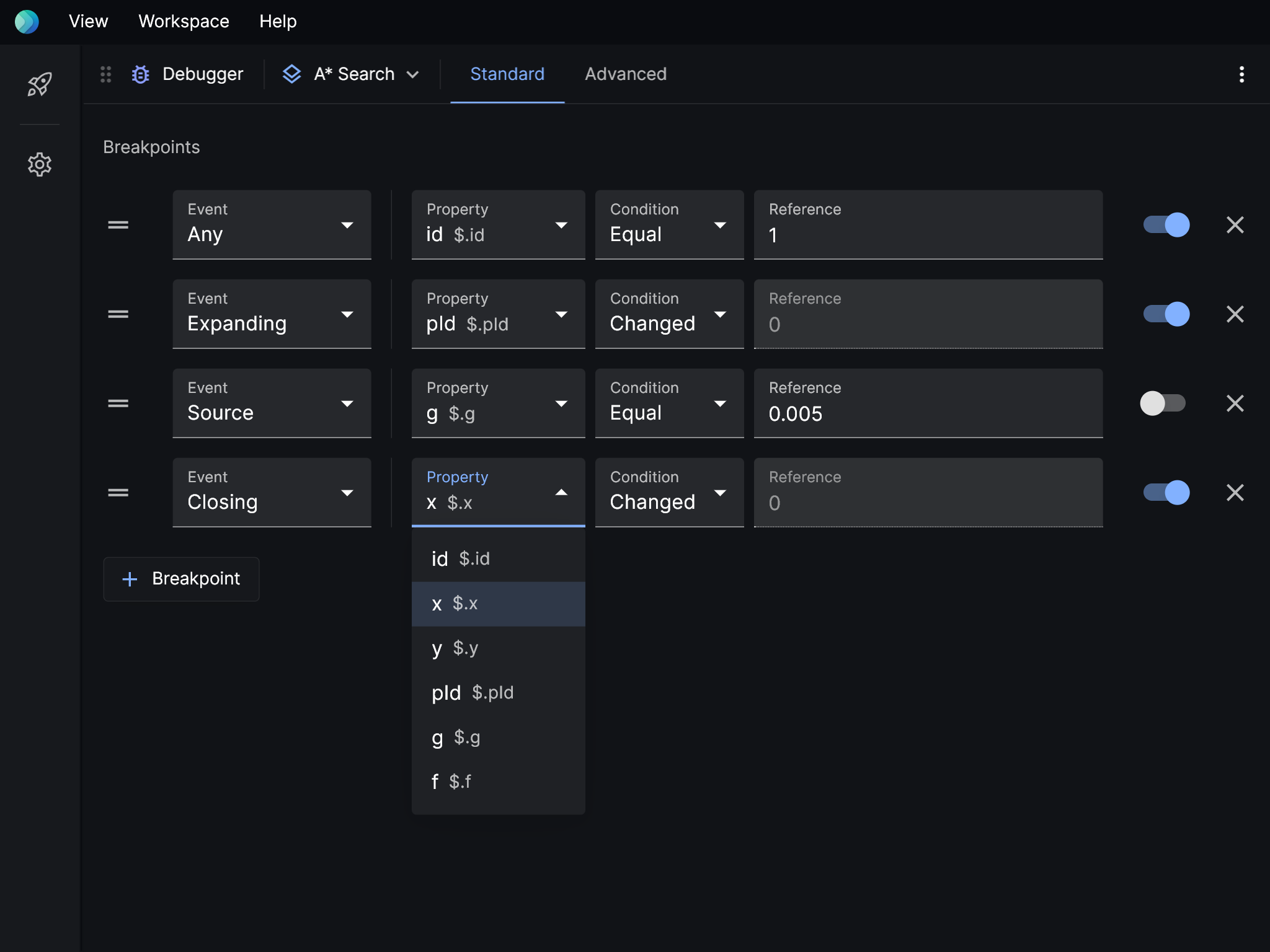Image resolution: width=1270 pixels, height=952 pixels.
Task: Switch to the Advanced tab
Action: (x=625, y=73)
